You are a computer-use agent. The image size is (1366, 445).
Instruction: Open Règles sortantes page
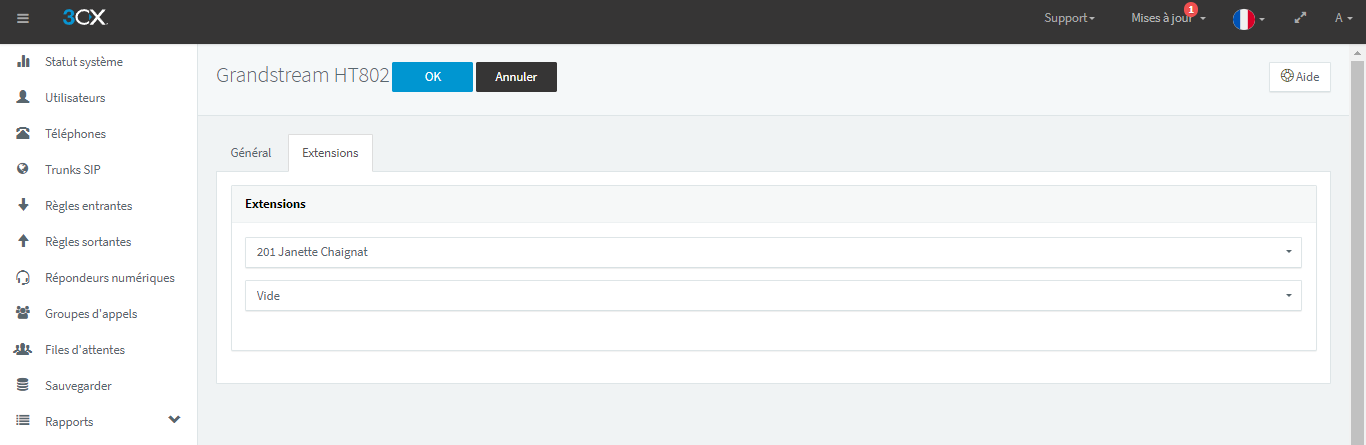coord(88,242)
